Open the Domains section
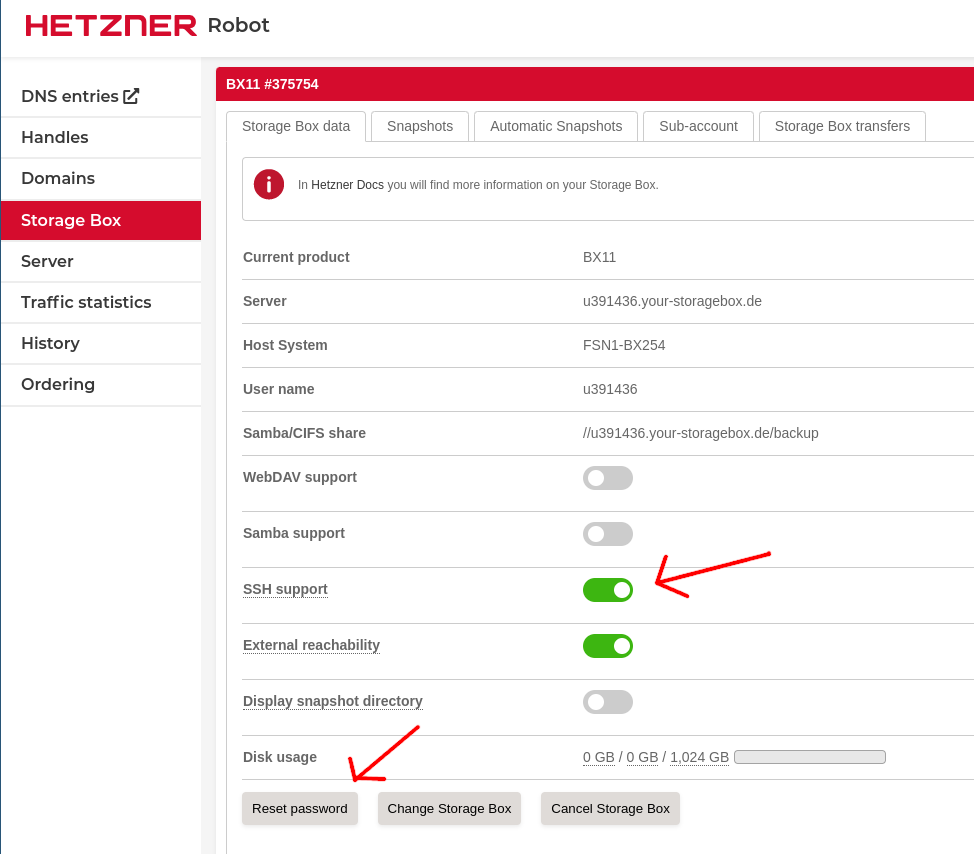This screenshot has height=854, width=974. pos(55,178)
